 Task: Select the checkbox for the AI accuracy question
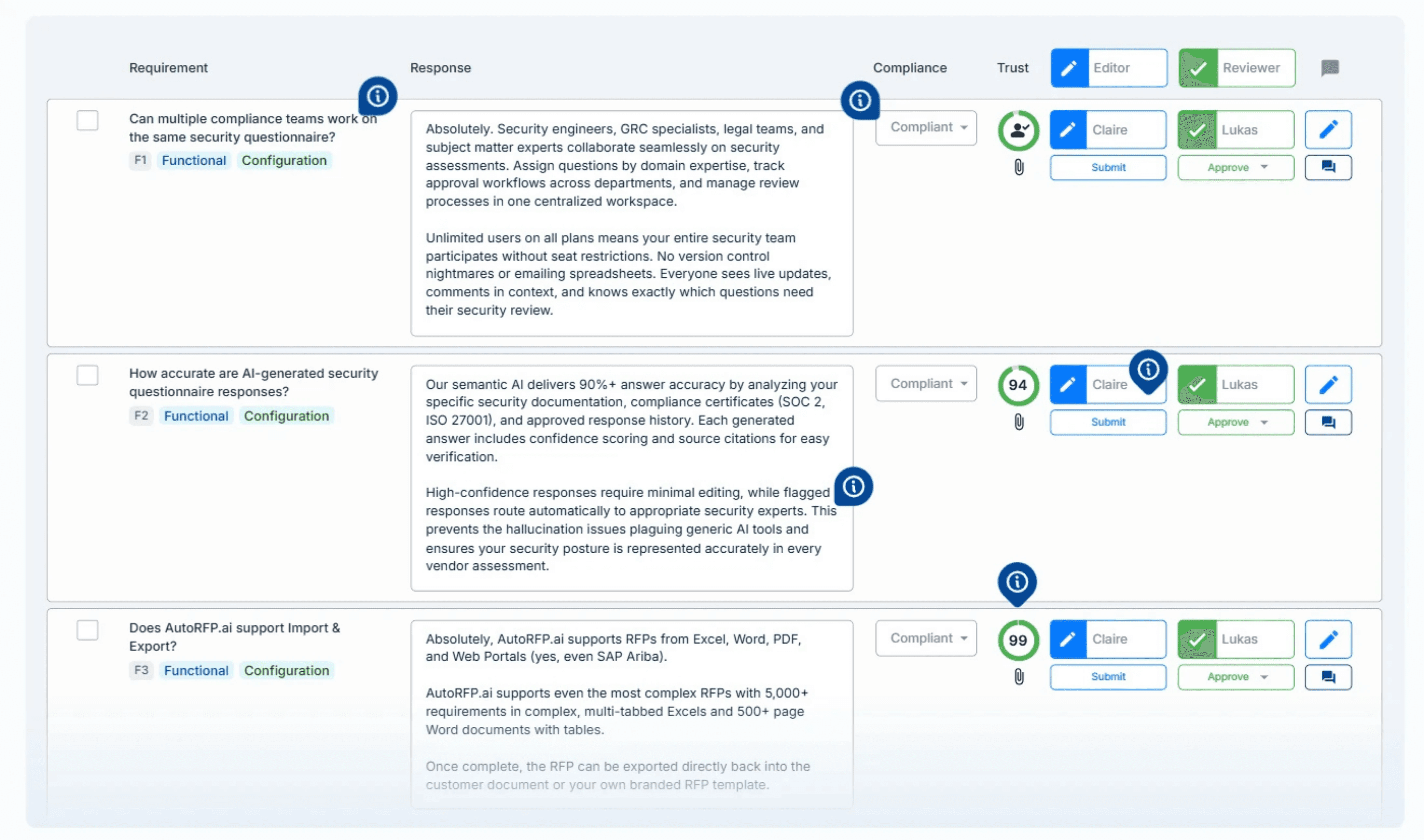(x=87, y=375)
